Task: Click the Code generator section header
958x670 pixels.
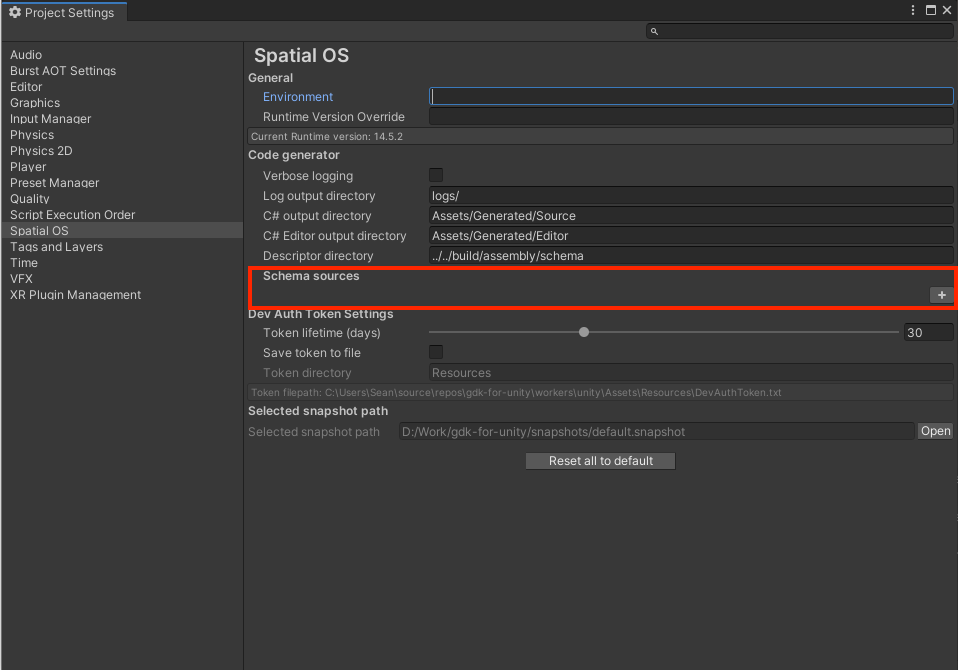Action: 293,155
